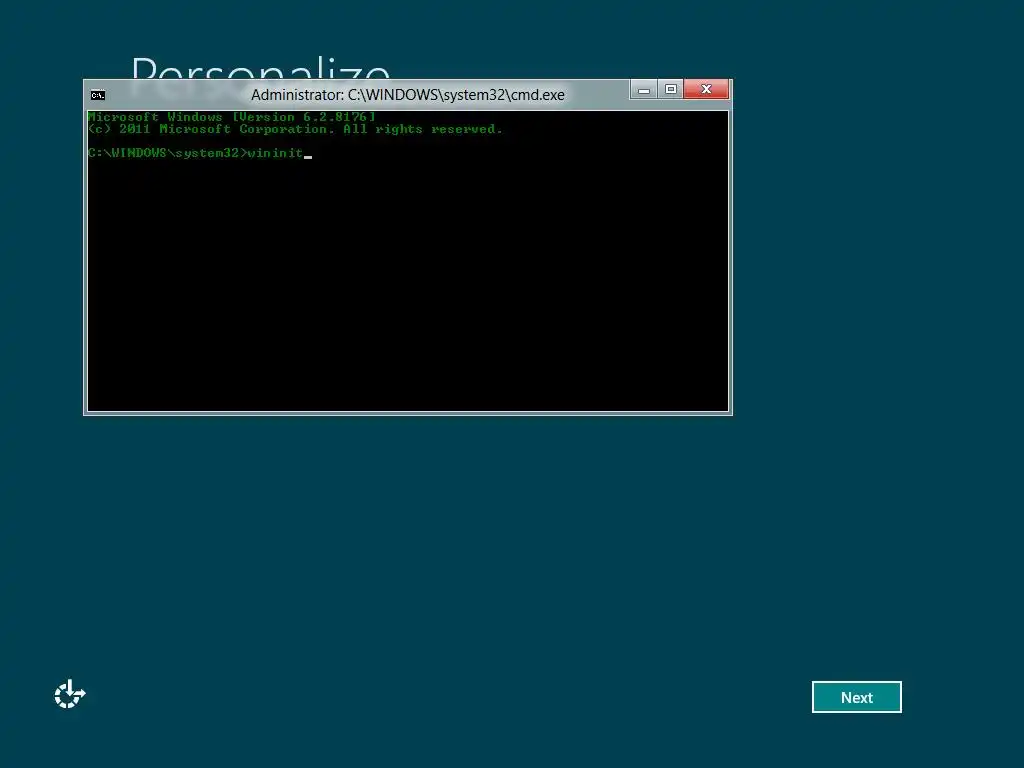Click the cmd.exe window title bar

pyautogui.click(x=408, y=95)
